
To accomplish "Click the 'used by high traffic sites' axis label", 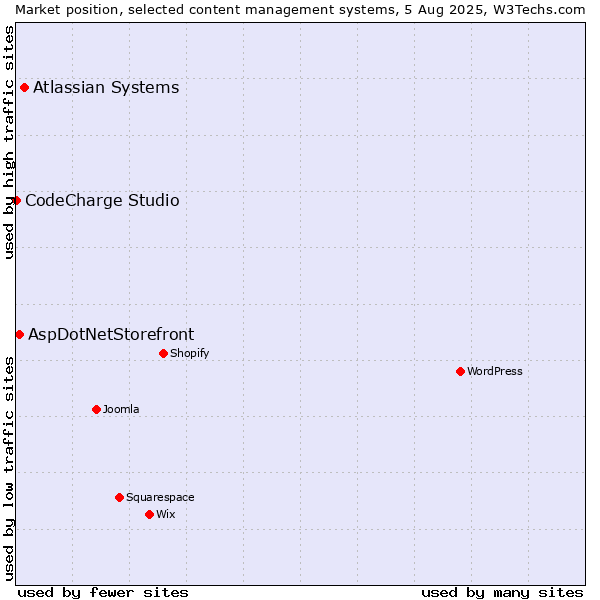I will pos(9,142).
